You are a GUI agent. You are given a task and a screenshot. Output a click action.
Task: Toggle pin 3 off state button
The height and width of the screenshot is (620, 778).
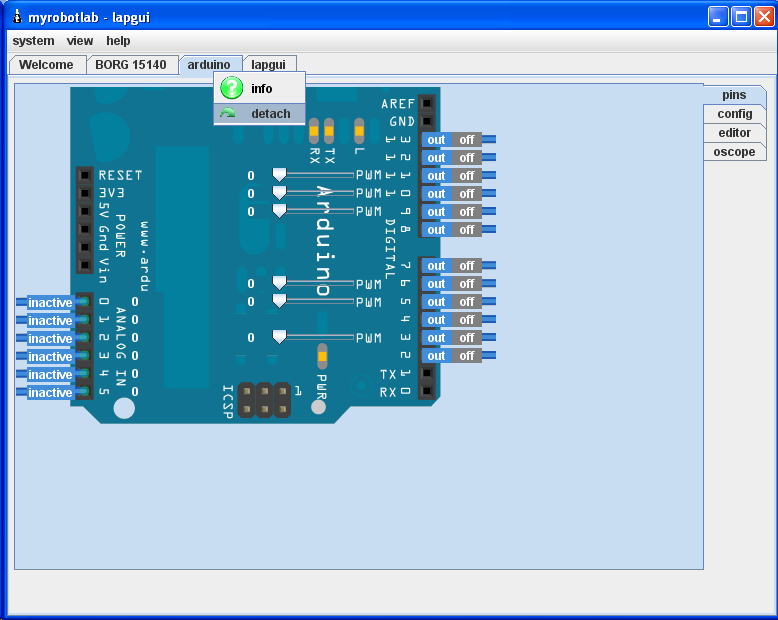467,338
